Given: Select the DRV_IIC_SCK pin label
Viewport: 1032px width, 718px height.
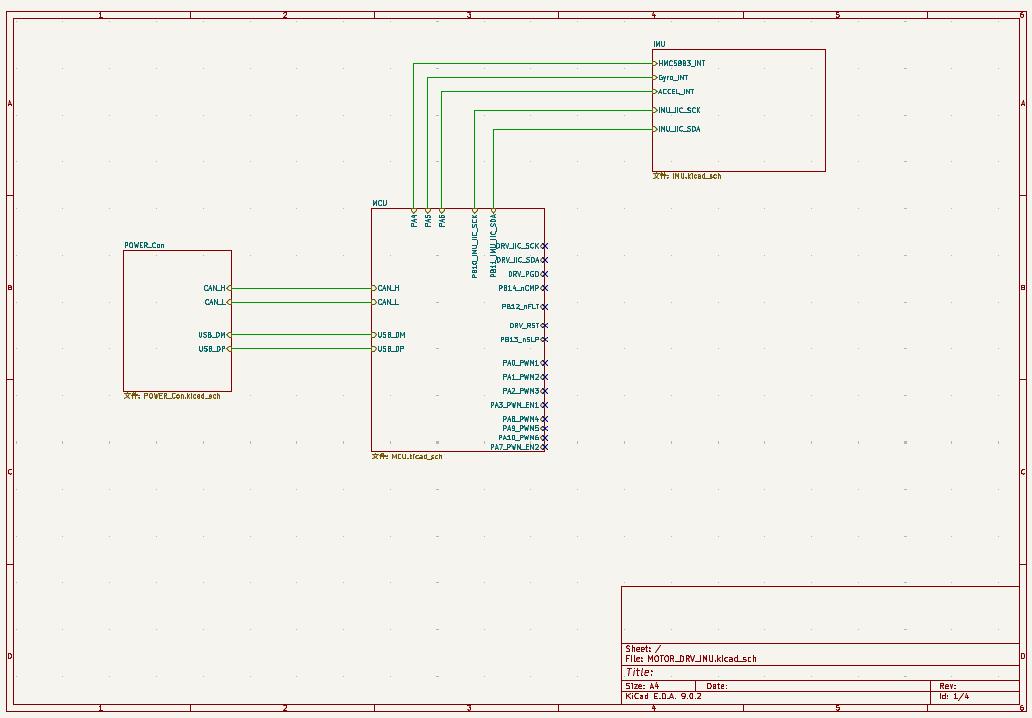Looking at the screenshot, I should (x=517, y=246).
